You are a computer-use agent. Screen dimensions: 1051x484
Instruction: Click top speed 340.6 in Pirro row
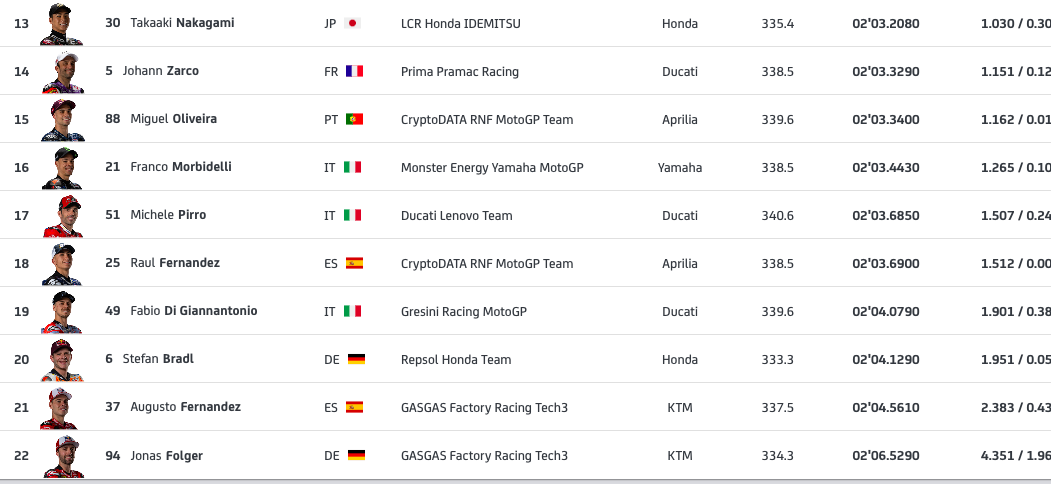click(778, 216)
